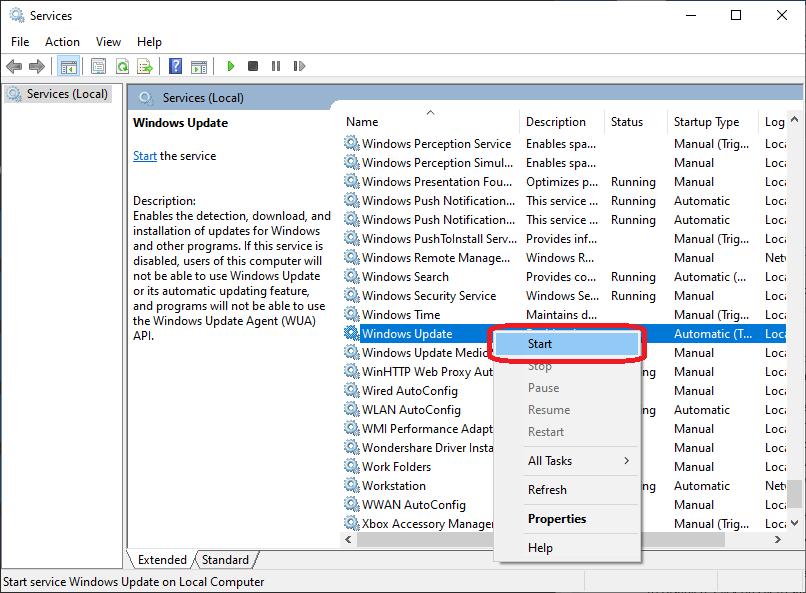Click the green Start Service play icon
Screen dimensions: 806x593
231,66
